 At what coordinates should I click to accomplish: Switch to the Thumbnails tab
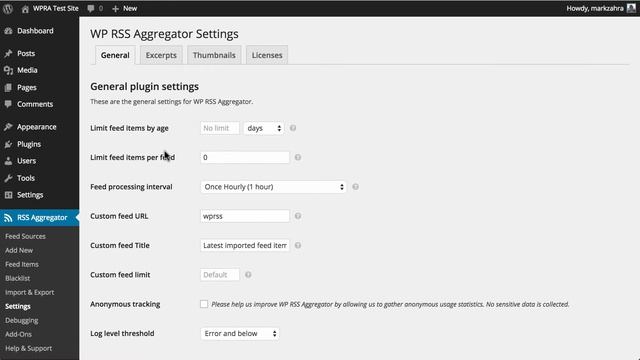214,55
